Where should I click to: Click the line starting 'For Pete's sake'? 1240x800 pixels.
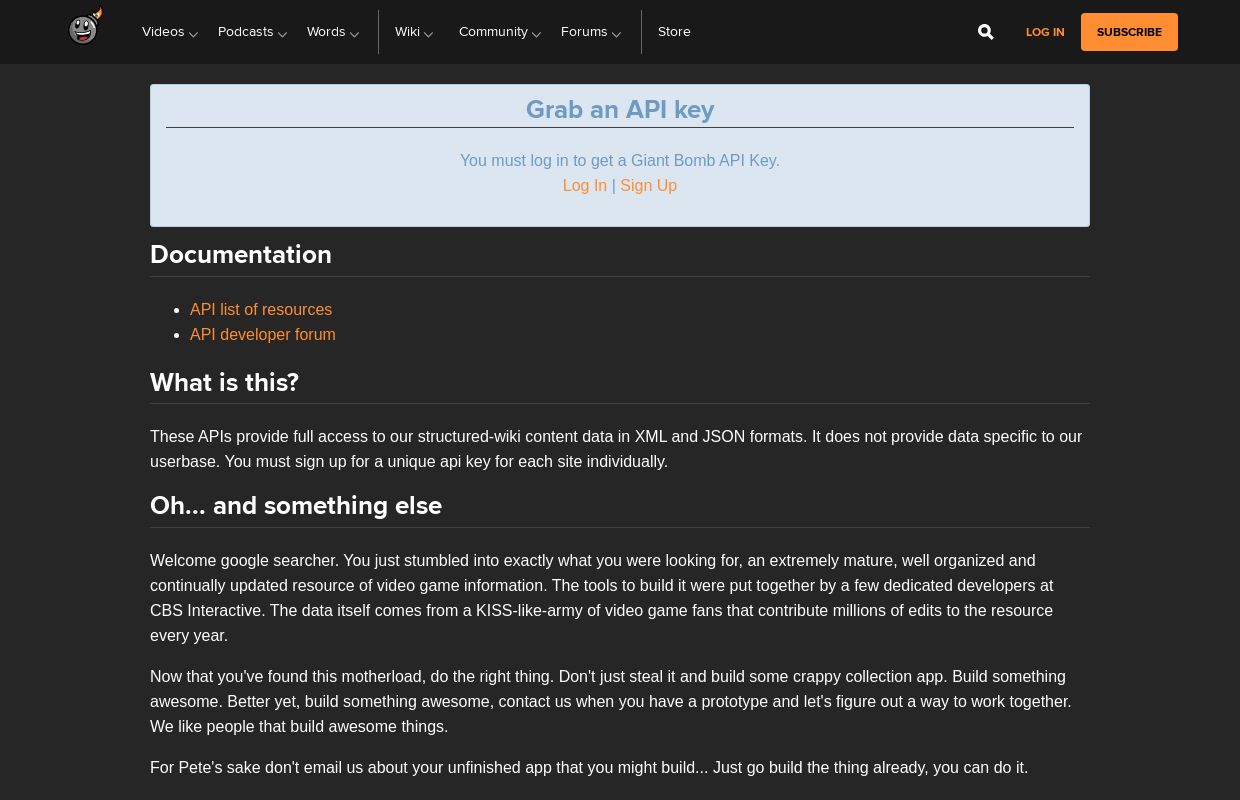589,768
